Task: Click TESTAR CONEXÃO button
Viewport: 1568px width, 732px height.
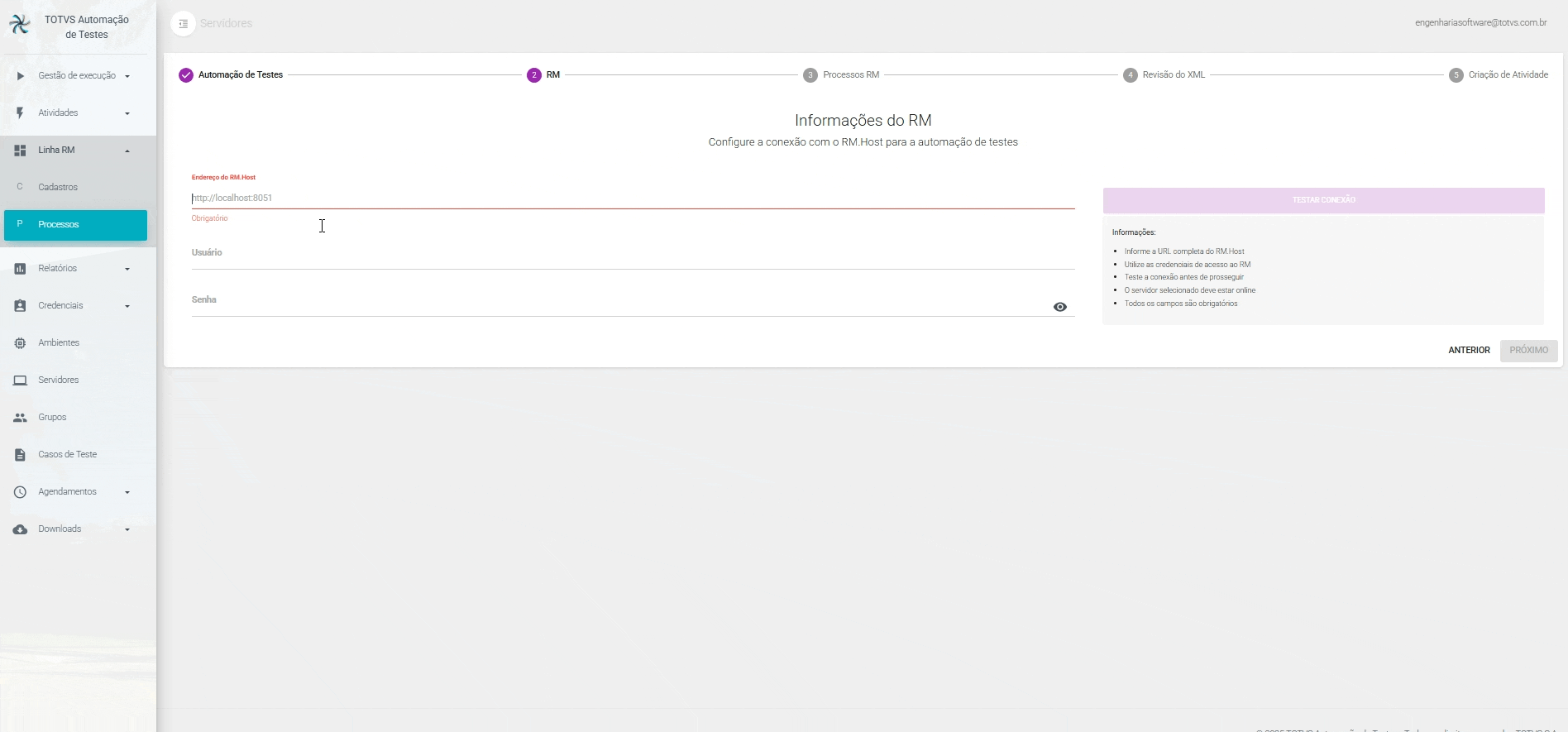Action: pos(1323,200)
